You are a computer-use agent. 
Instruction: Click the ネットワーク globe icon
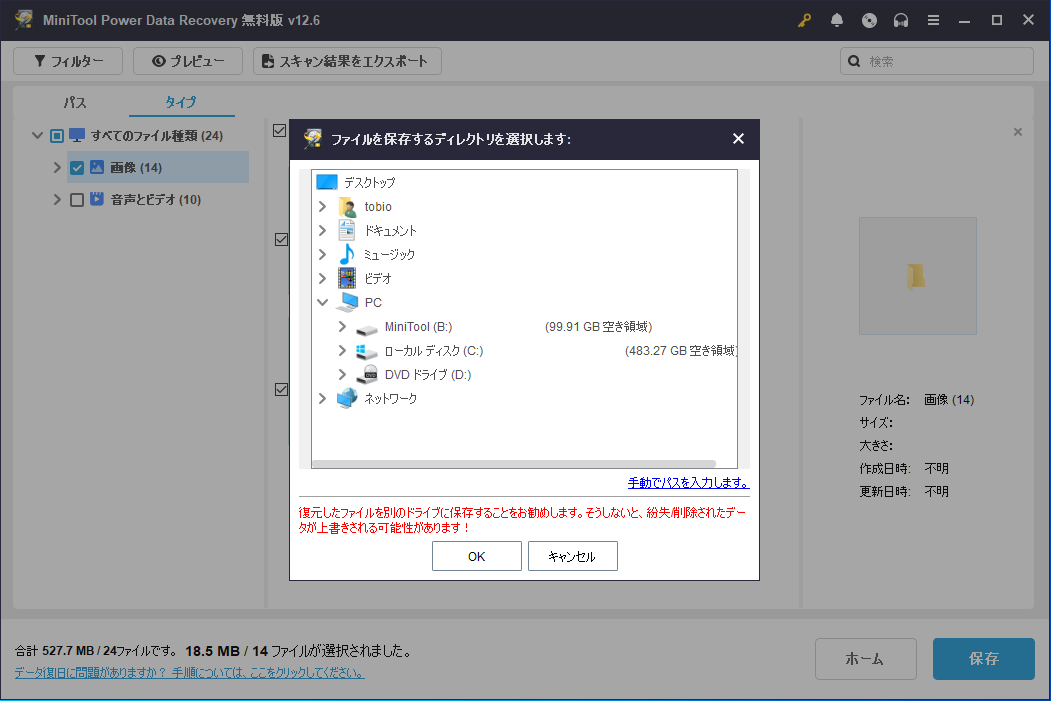tap(347, 398)
